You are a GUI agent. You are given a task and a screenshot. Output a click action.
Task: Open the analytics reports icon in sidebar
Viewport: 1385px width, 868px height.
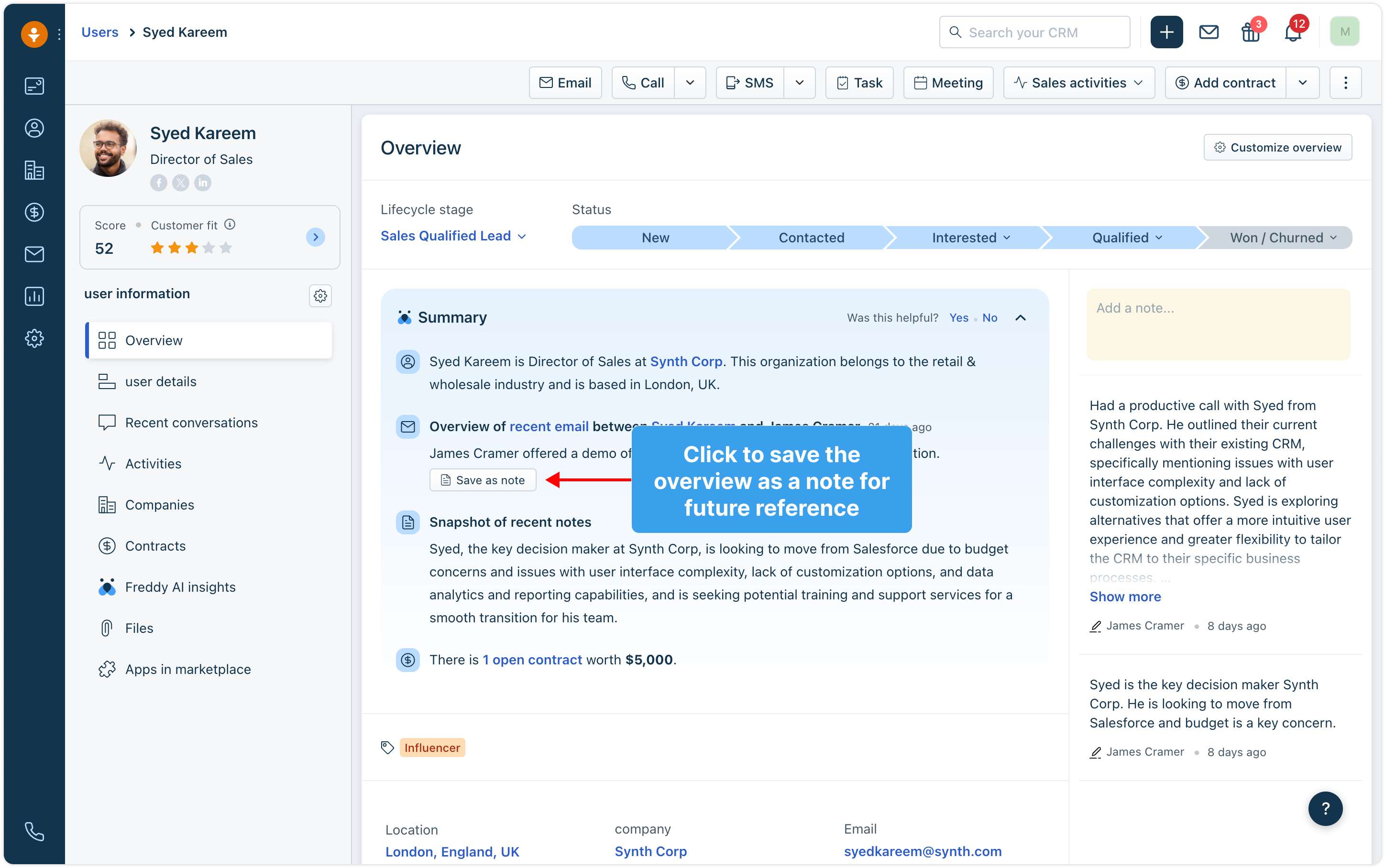[x=34, y=296]
